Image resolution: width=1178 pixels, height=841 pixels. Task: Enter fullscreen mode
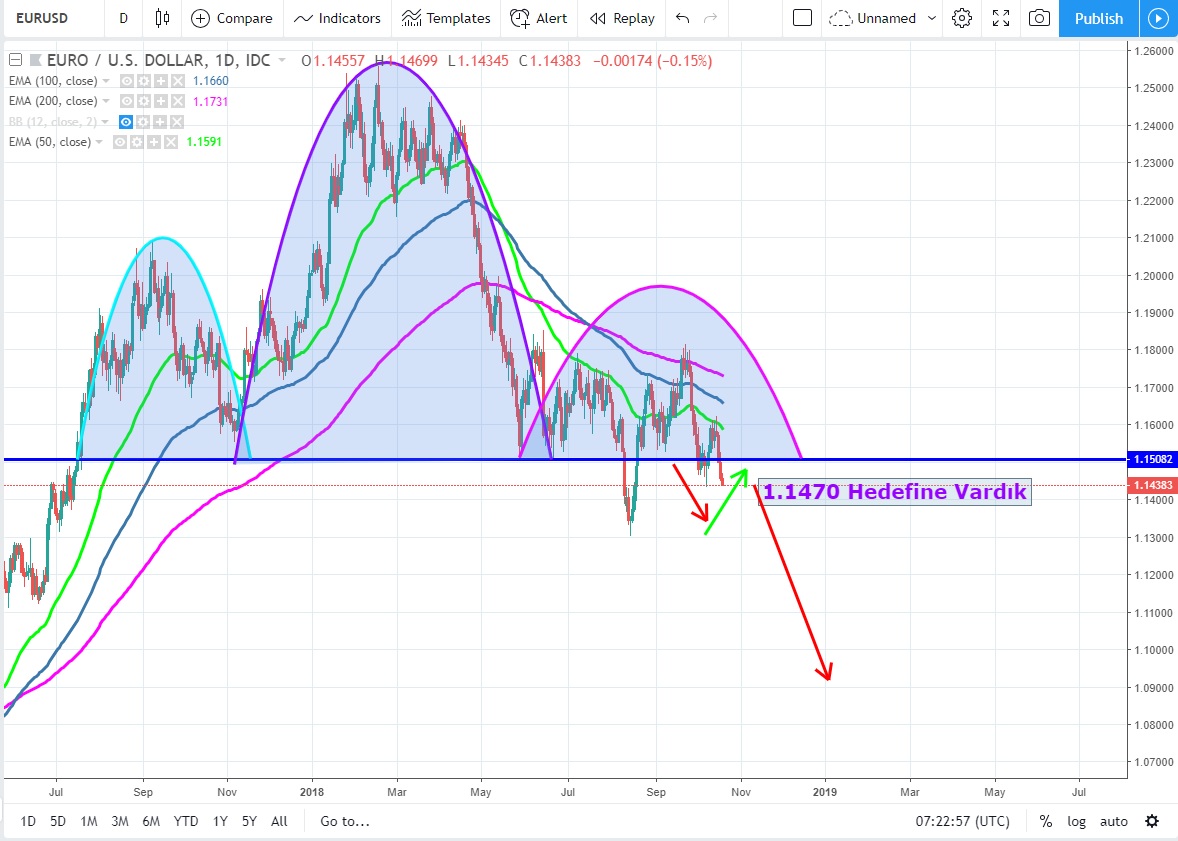click(1001, 18)
